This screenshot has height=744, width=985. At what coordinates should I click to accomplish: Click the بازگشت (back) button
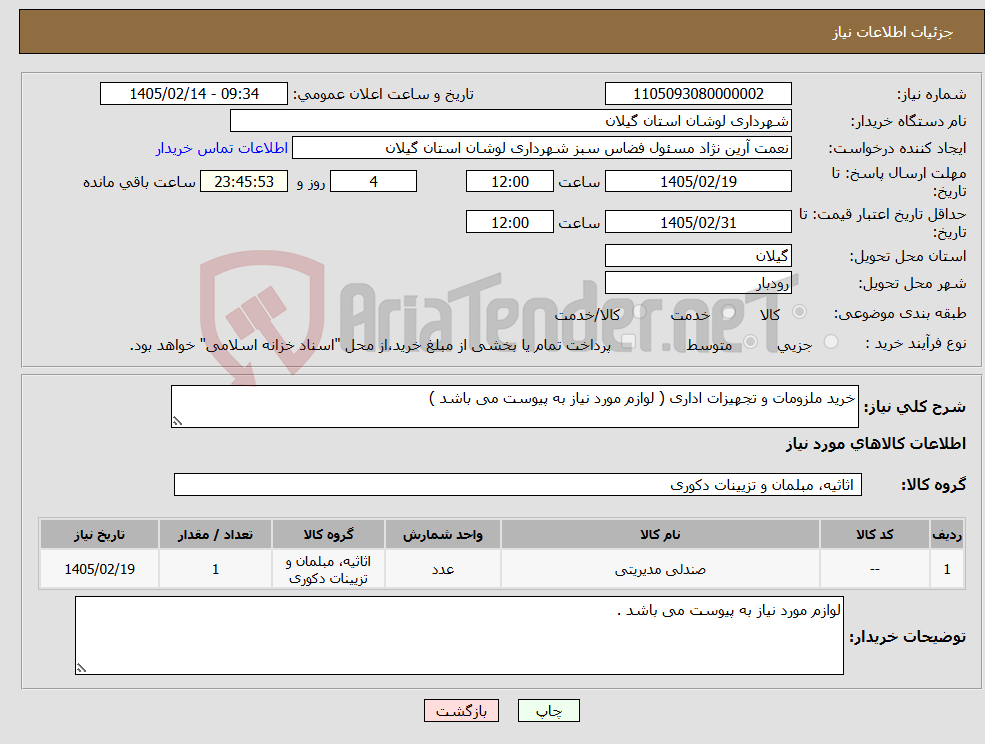click(461, 711)
